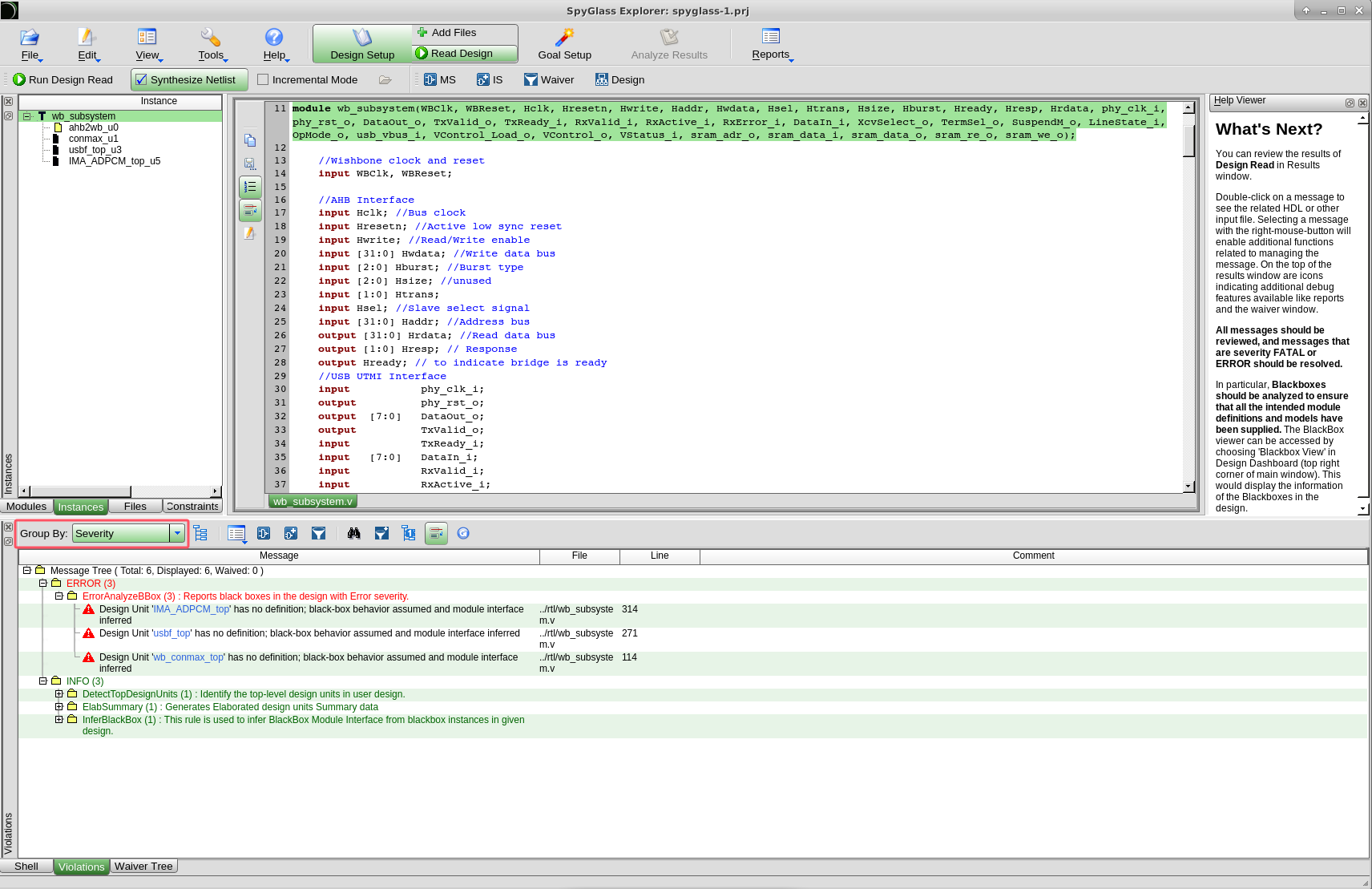
Task: Click incremental schematic icon in violations toolbar
Action: point(291,533)
